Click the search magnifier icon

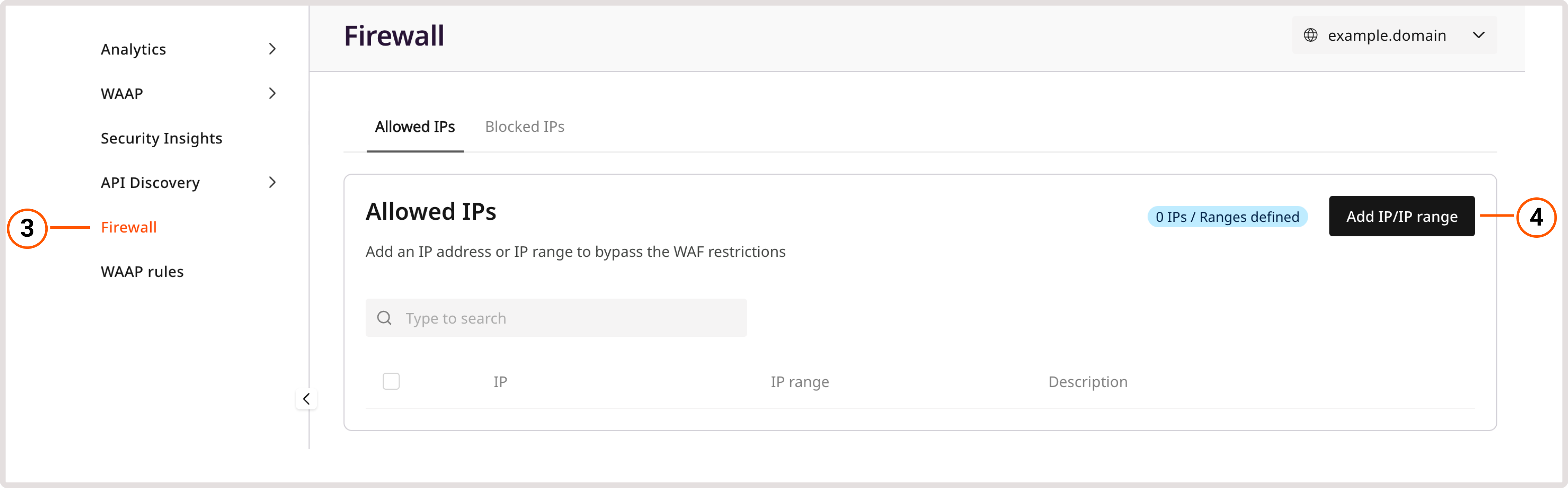coord(385,317)
